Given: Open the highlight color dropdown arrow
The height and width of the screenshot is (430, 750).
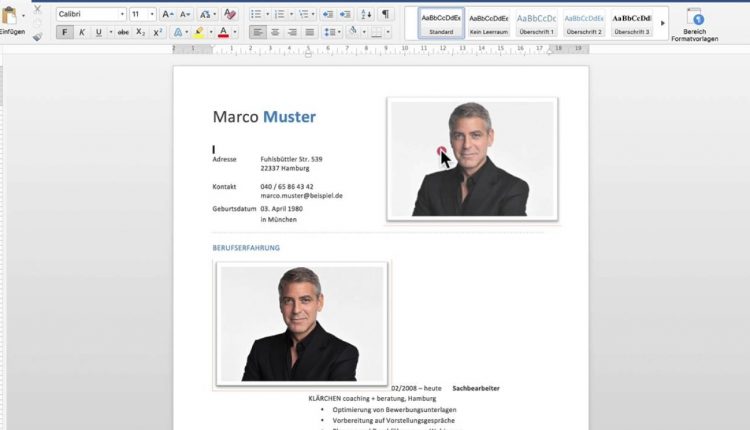Looking at the screenshot, I should pyautogui.click(x=211, y=33).
